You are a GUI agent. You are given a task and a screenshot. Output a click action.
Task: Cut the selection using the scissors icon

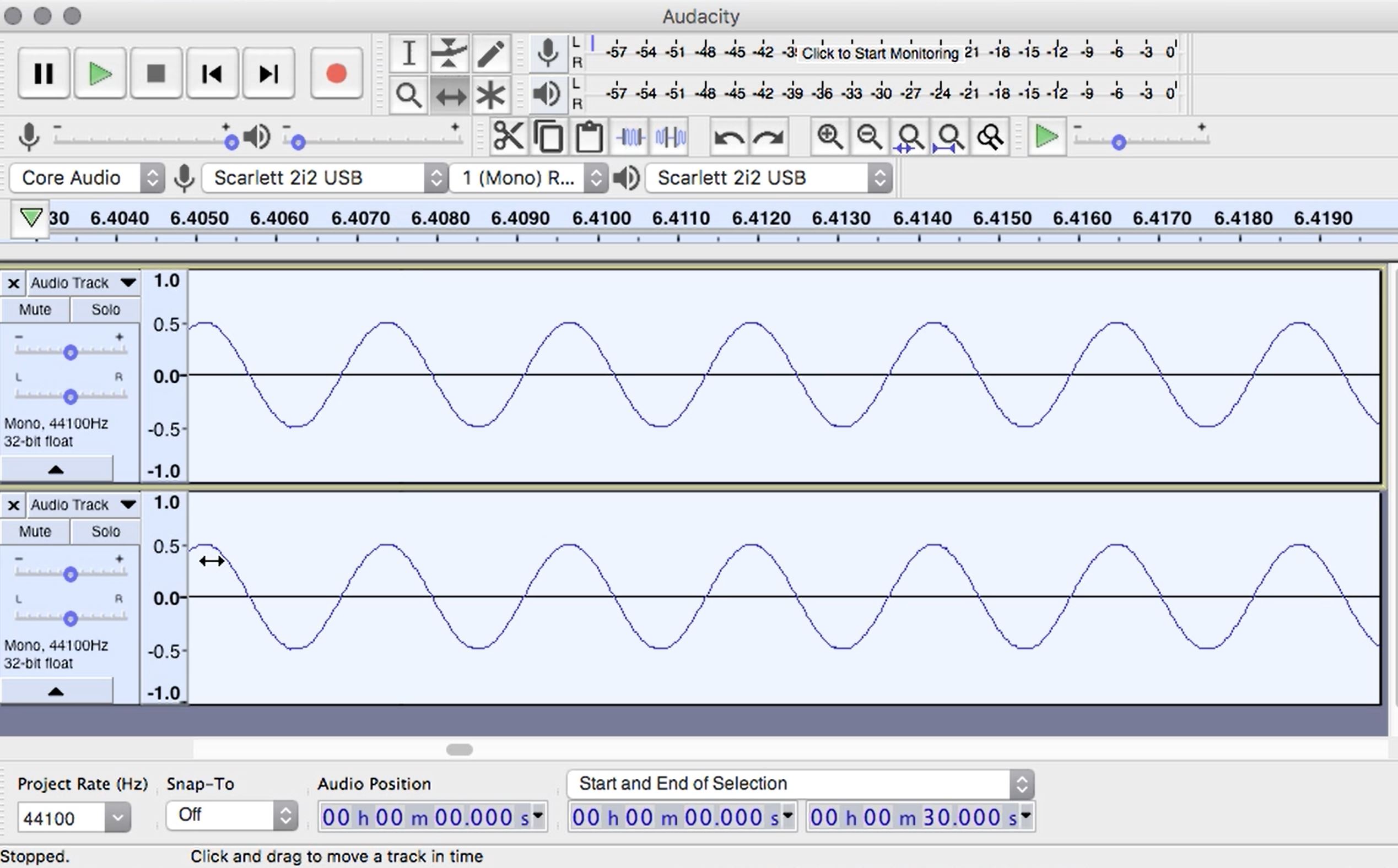pos(508,136)
